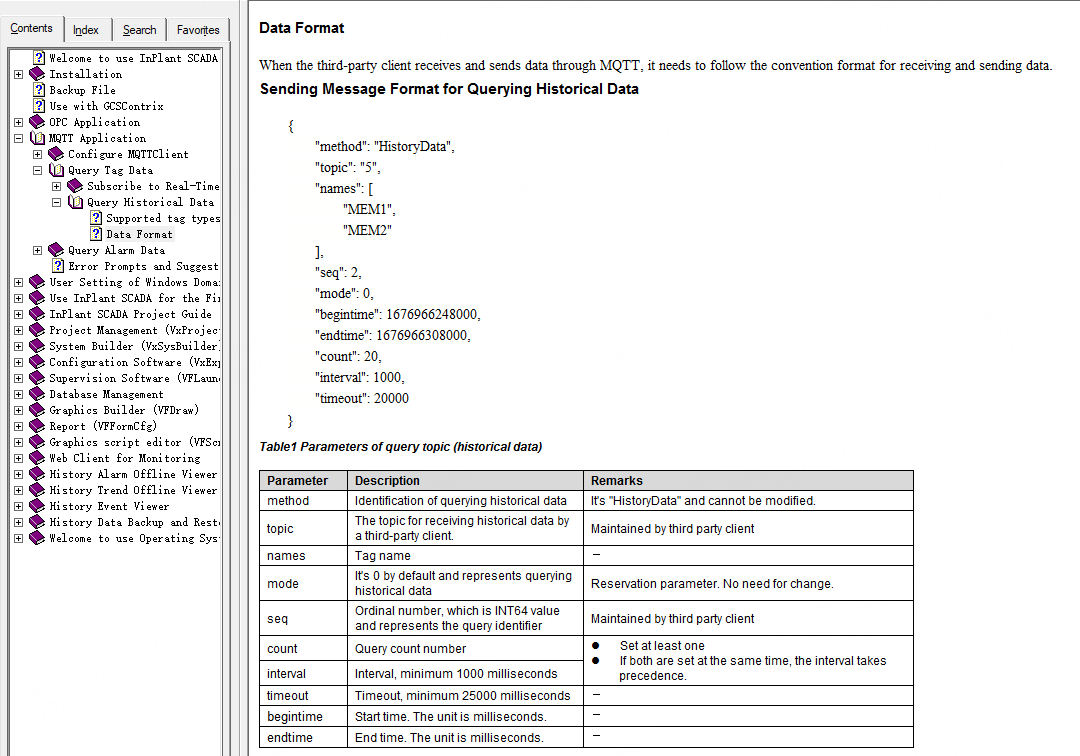Click the book icon for System Builder (VxSysBuilder)
Image resolution: width=1080 pixels, height=756 pixels.
coord(37,346)
